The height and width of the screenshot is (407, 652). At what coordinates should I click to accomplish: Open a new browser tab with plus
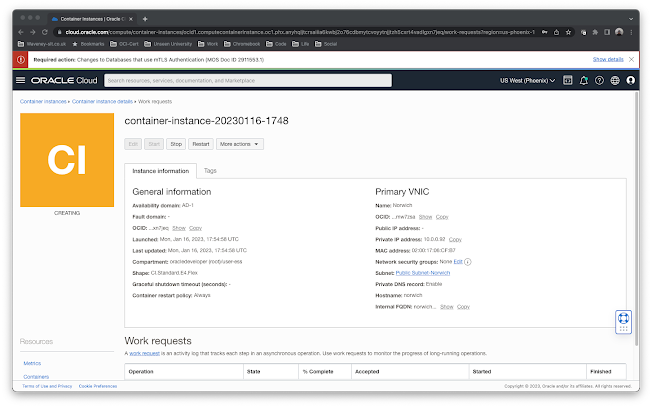pyautogui.click(x=145, y=19)
